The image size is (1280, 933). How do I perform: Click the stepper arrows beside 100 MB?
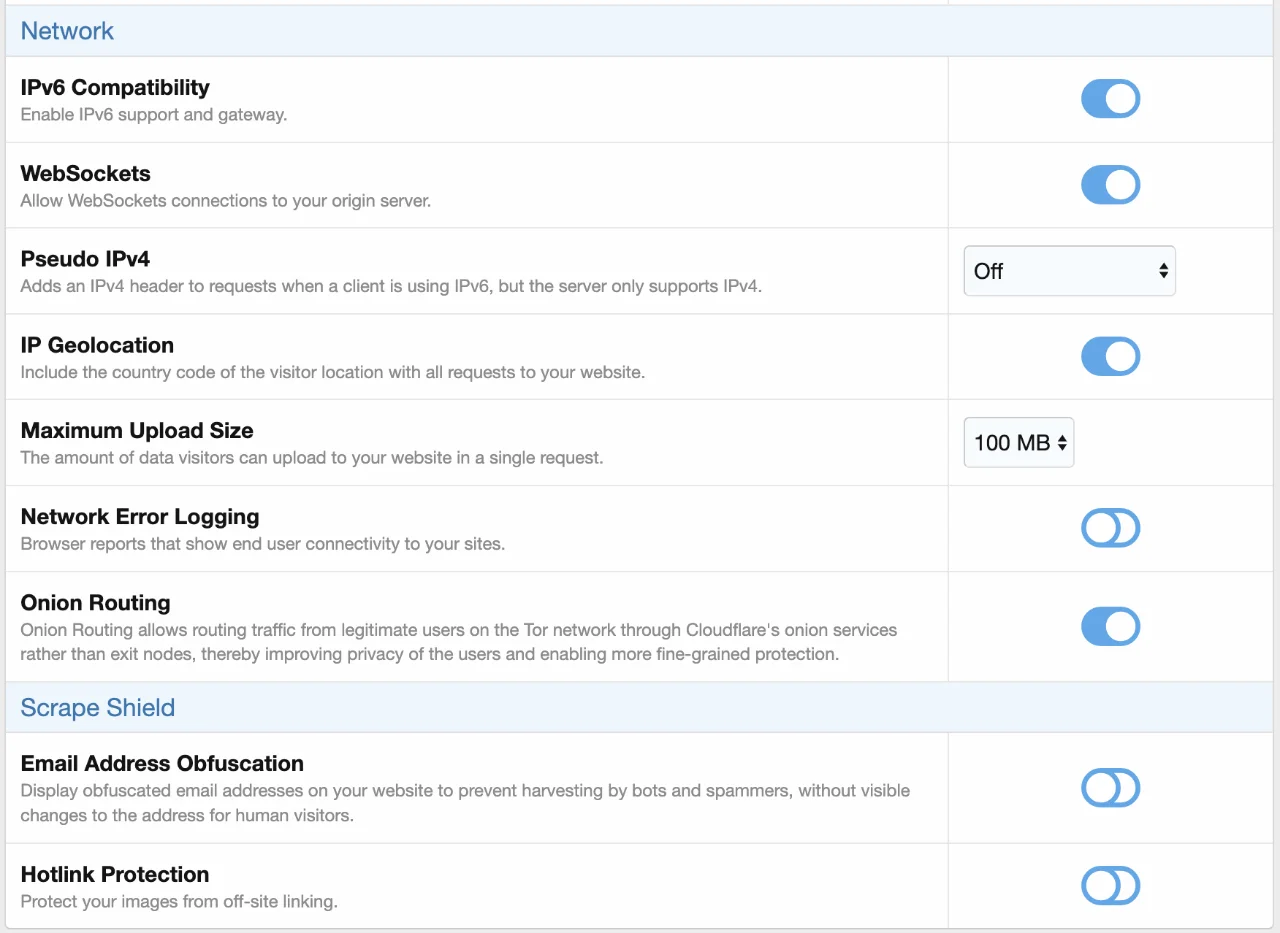1060,442
